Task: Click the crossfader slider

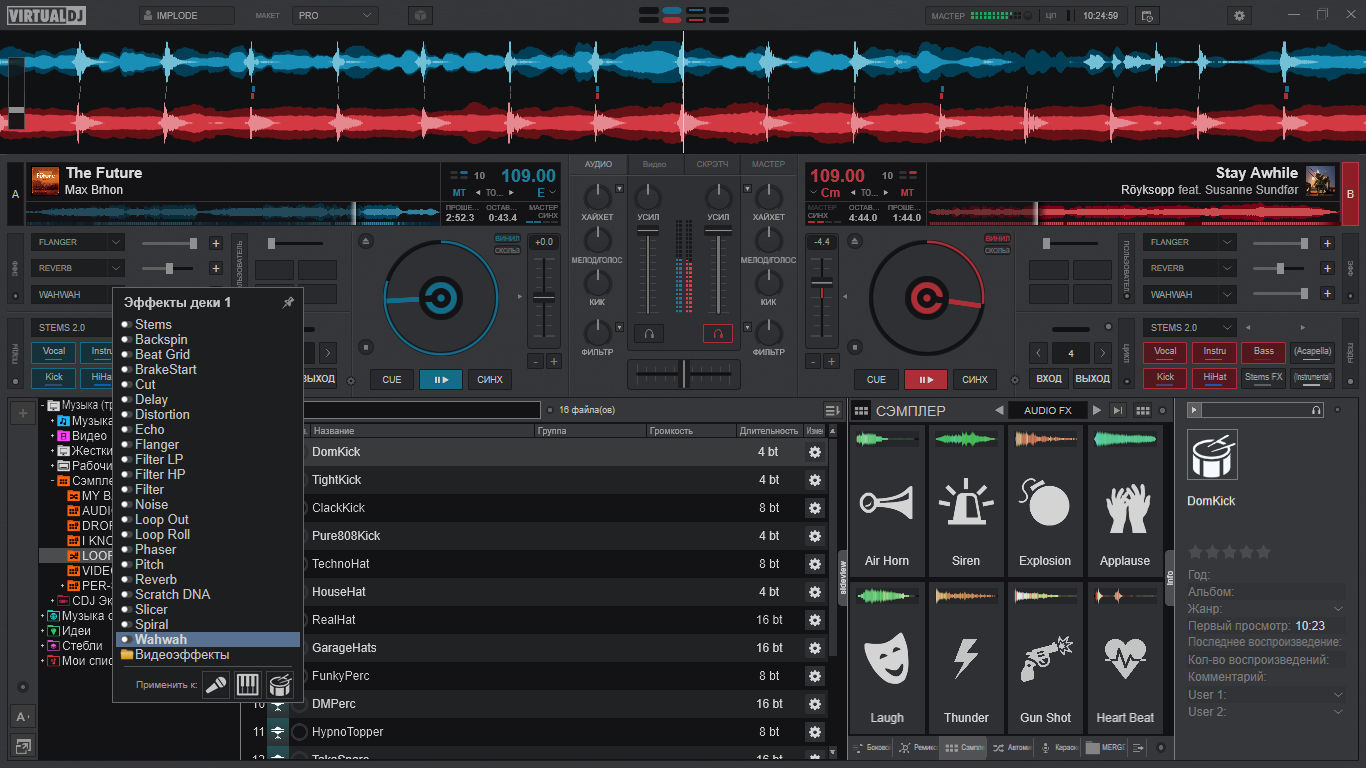Action: (x=684, y=374)
